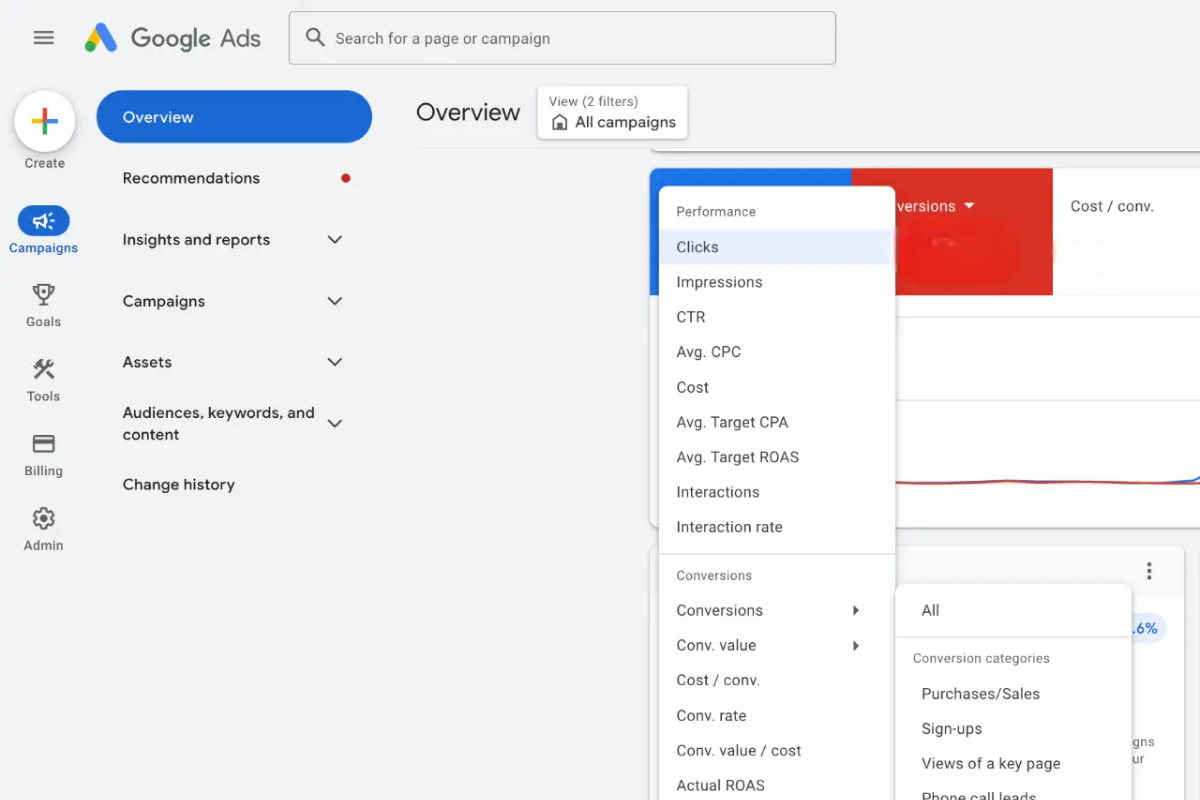Select Impressions from the metrics menu

pyautogui.click(x=719, y=282)
